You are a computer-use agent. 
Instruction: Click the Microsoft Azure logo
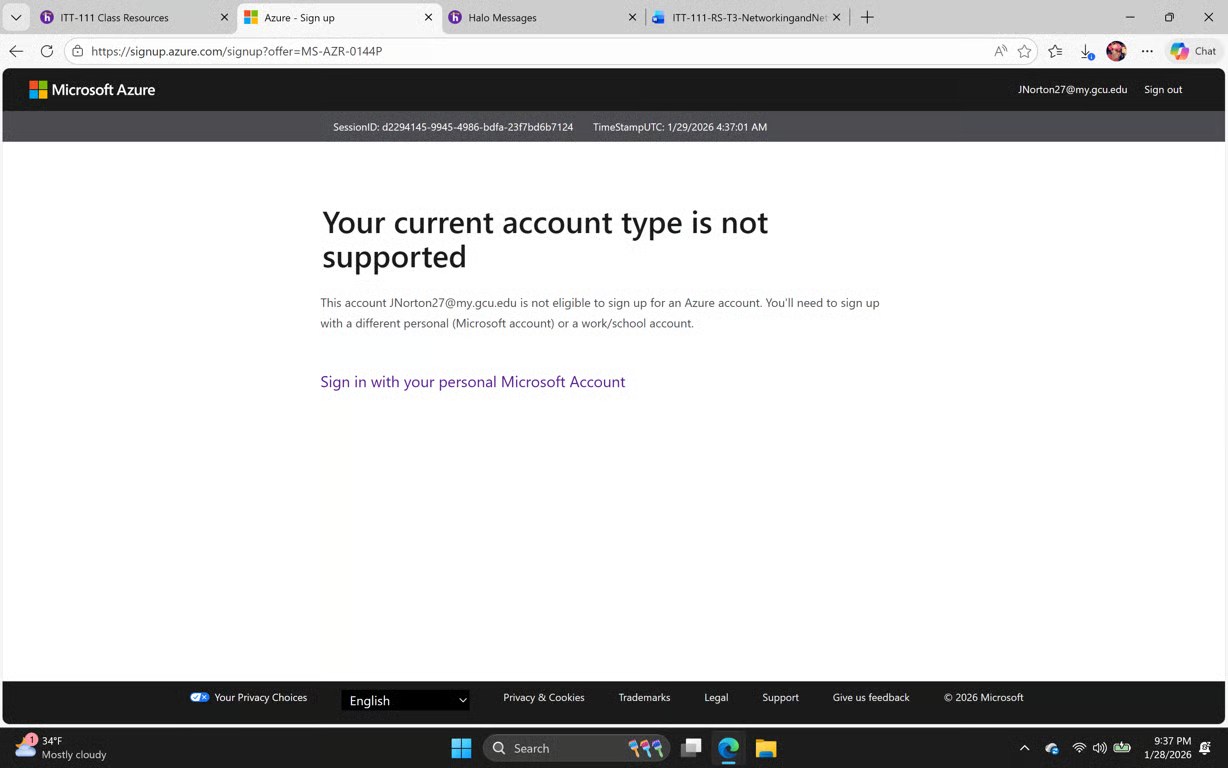[x=91, y=89]
